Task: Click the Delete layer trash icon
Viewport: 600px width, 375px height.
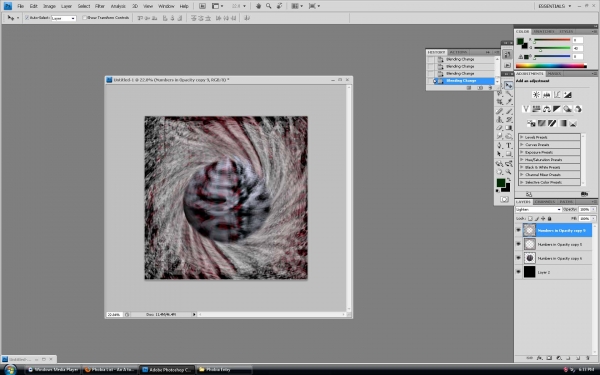Action: point(588,358)
